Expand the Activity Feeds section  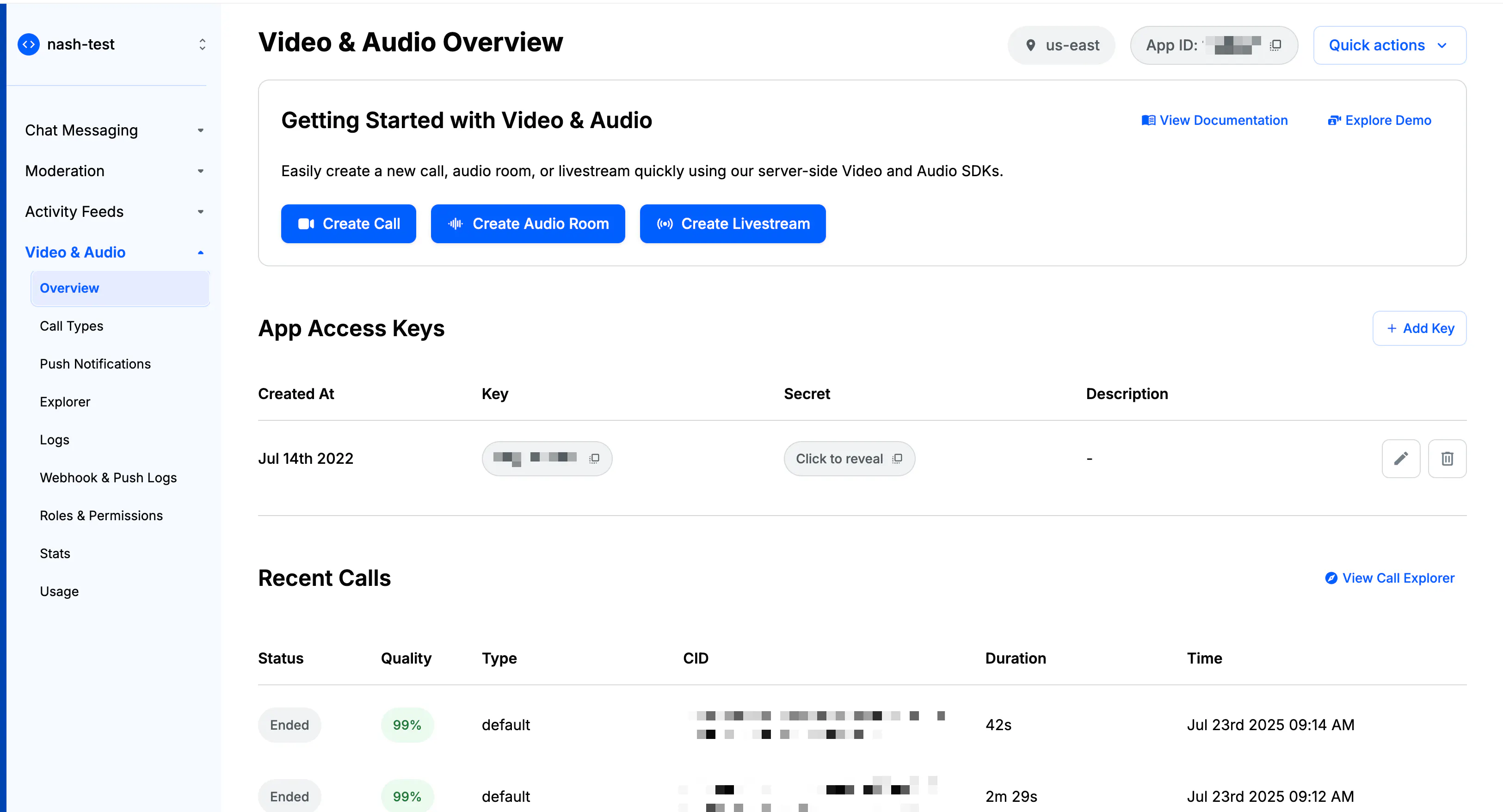click(201, 212)
